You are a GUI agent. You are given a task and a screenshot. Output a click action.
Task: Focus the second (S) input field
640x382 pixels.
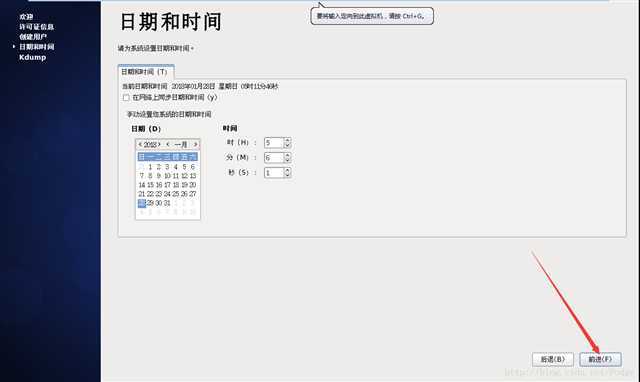[274, 173]
